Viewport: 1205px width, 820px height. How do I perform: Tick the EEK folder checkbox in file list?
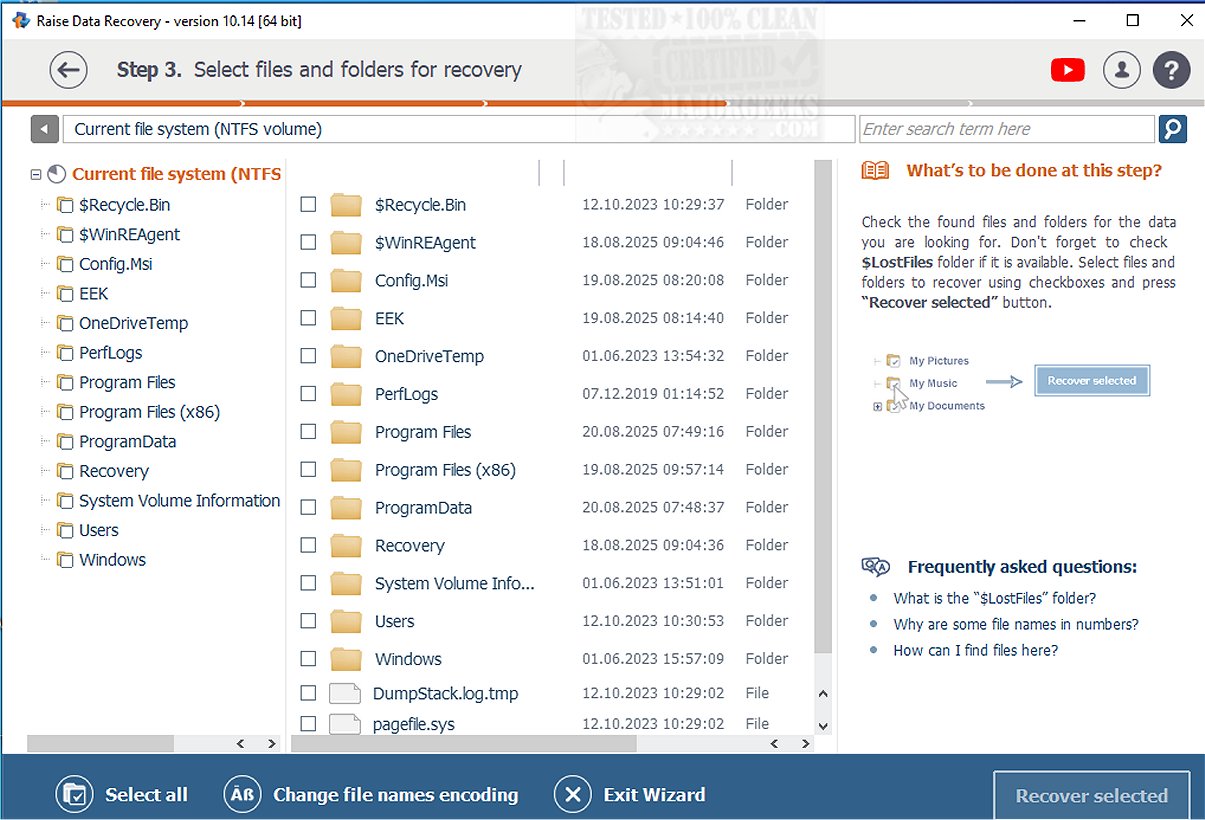pyautogui.click(x=308, y=318)
